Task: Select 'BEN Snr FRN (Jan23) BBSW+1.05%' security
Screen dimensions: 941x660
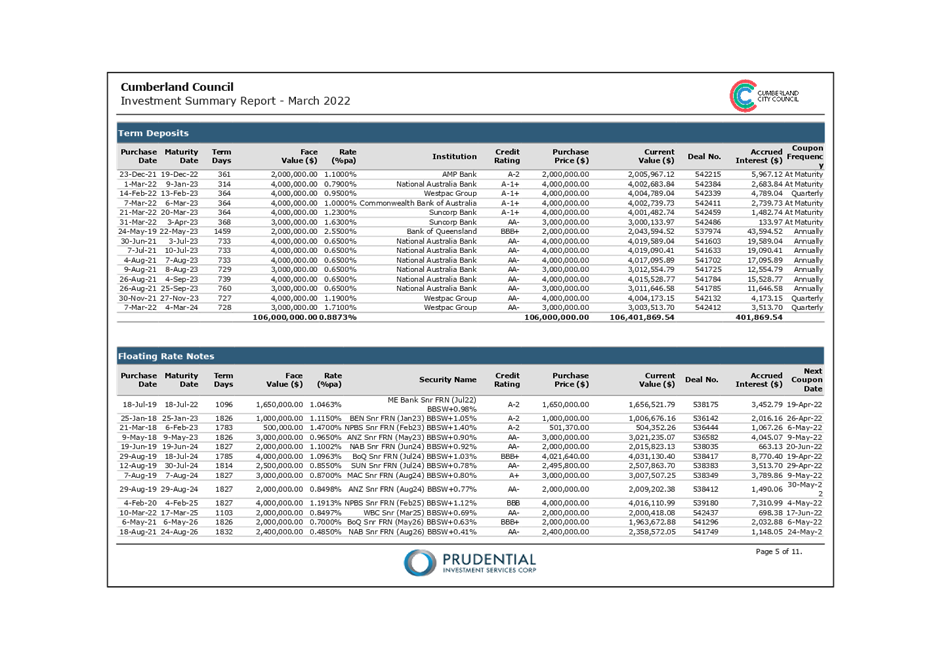Action: pyautogui.click(x=413, y=419)
